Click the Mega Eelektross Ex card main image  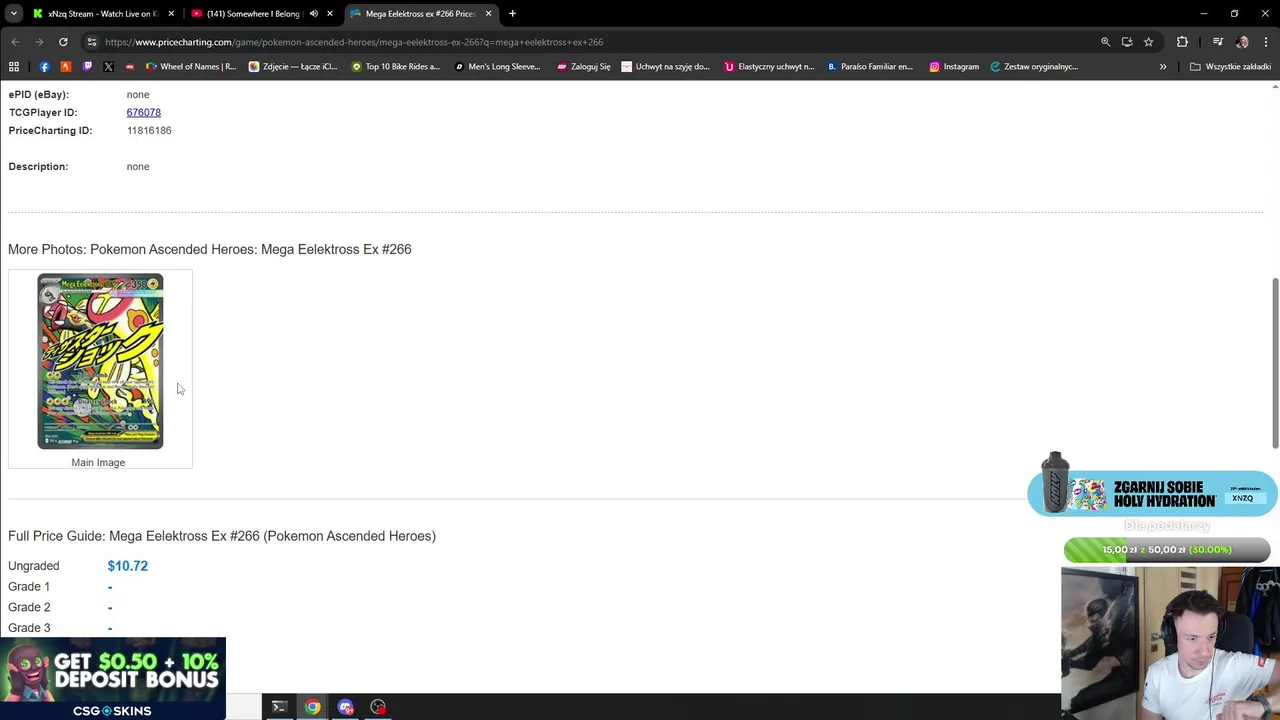coord(100,362)
